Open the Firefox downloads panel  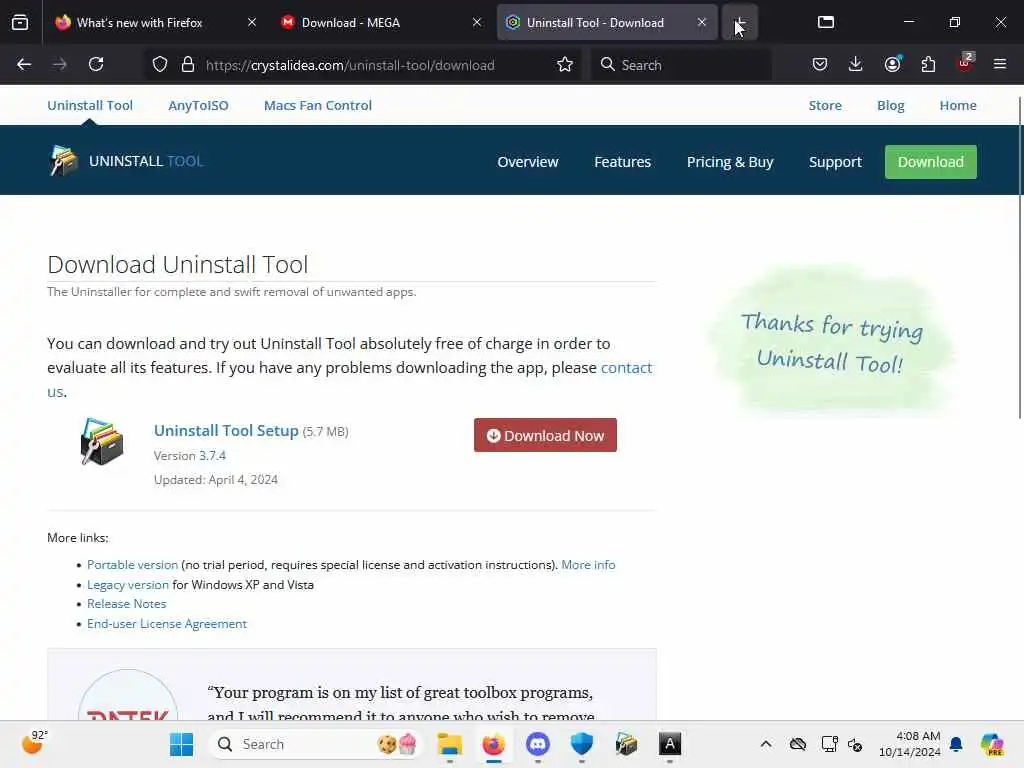pyautogui.click(x=856, y=64)
